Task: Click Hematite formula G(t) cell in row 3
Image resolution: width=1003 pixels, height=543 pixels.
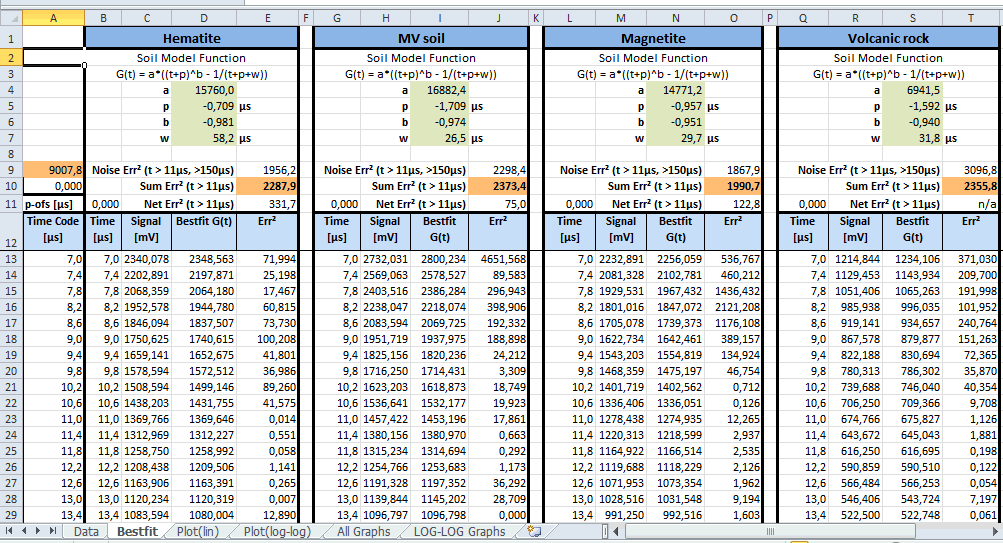Action: pyautogui.click(x=191, y=74)
